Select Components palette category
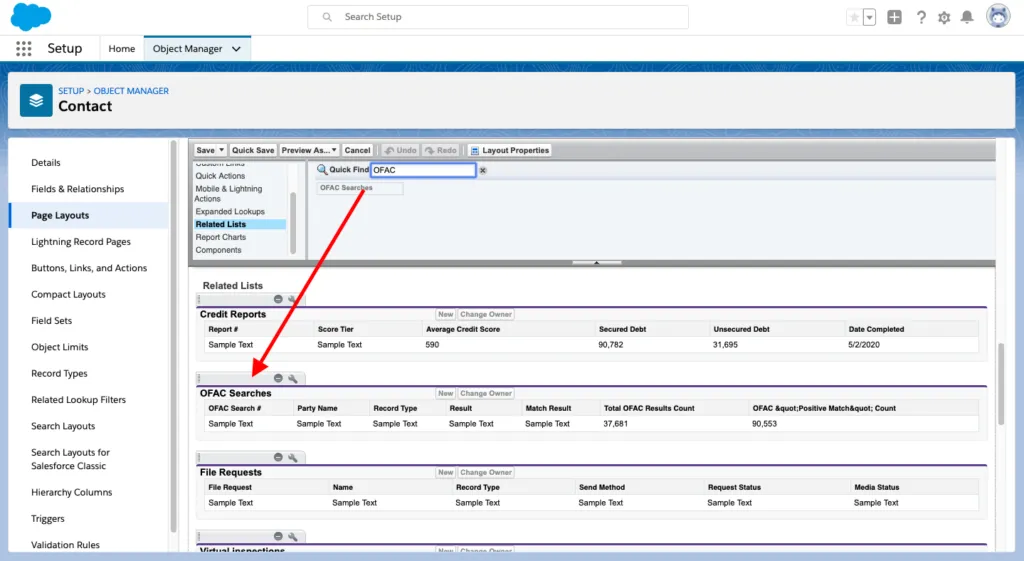 (218, 250)
